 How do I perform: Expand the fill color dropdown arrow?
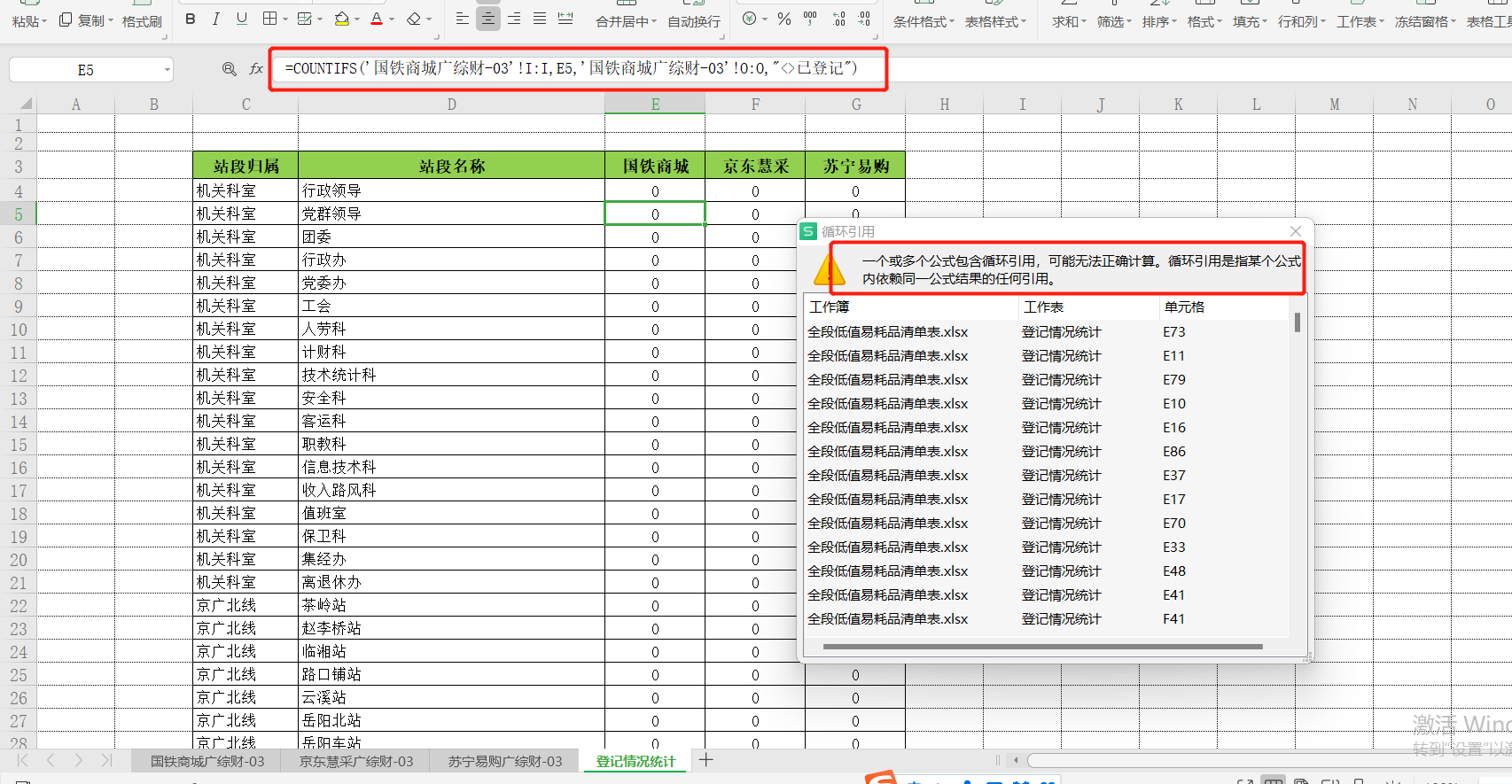point(357,19)
